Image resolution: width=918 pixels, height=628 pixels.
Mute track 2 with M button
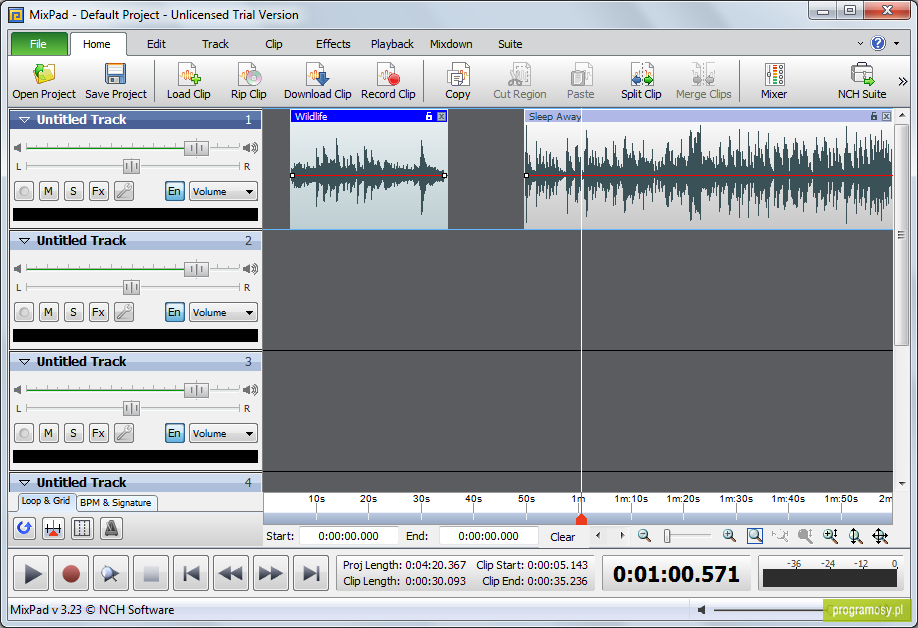[x=49, y=312]
